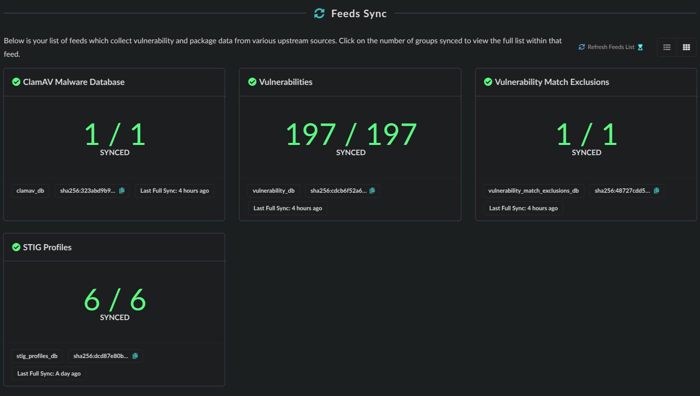Copy sha256:48727cdd5 checksum icon
This screenshot has height=396, width=700.
coord(656,191)
